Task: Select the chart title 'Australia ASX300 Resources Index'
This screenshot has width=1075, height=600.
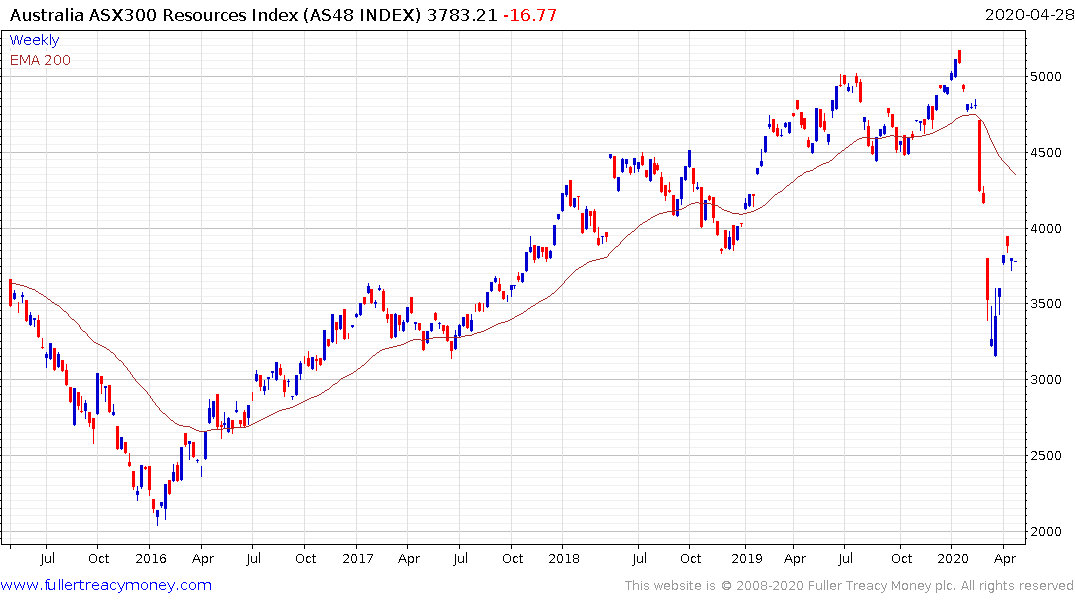Action: click(x=156, y=15)
